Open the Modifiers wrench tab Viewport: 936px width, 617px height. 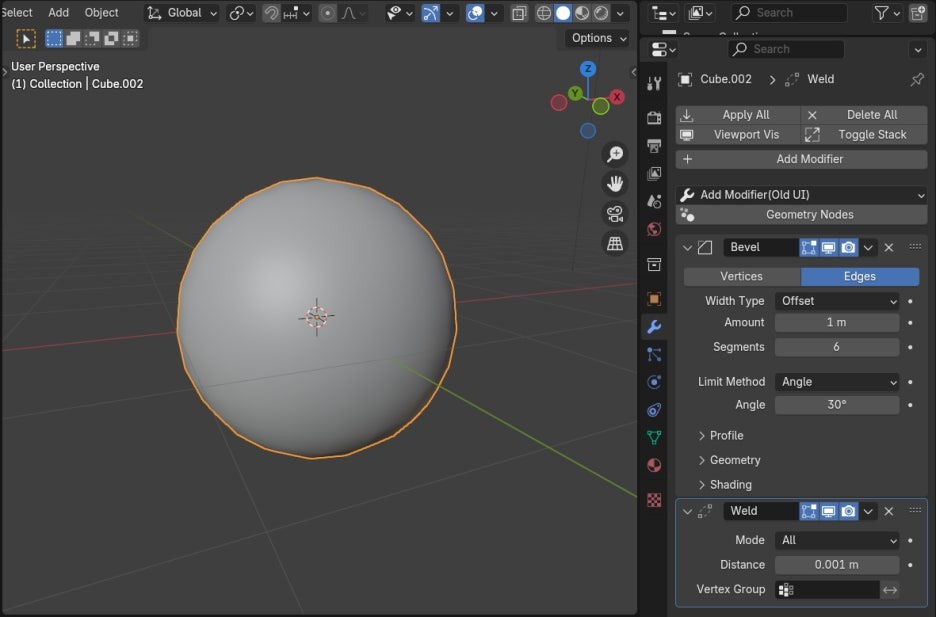point(654,326)
